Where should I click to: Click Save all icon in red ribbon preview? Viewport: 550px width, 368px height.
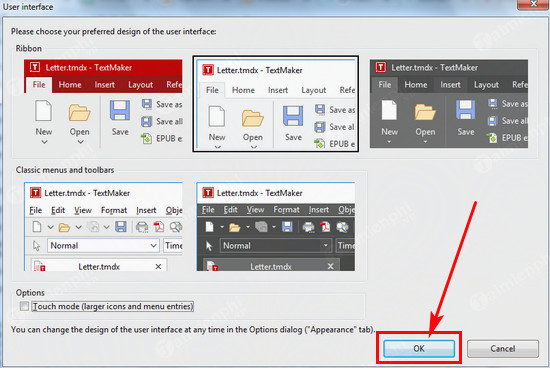(x=147, y=121)
